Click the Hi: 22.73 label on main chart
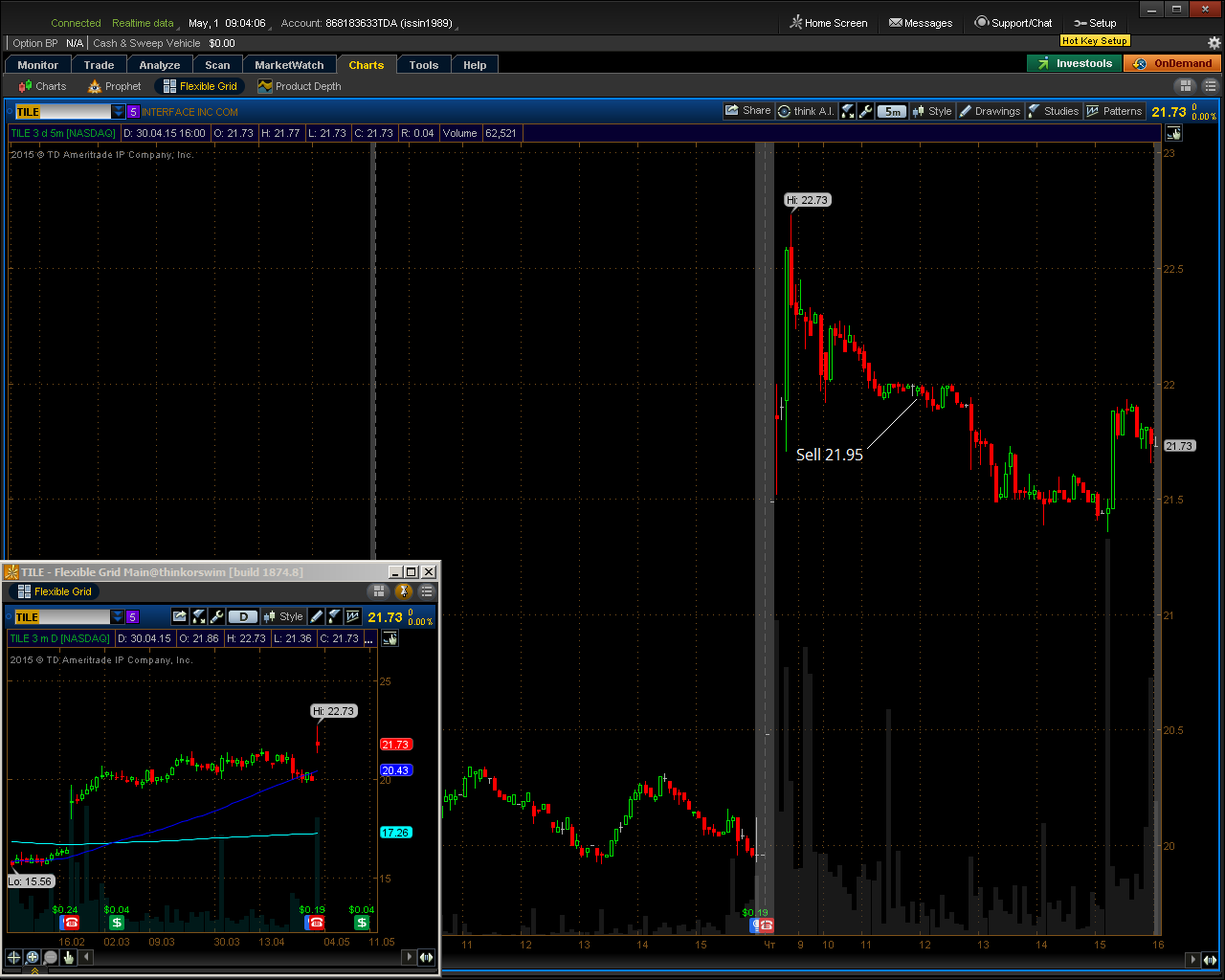 807,200
